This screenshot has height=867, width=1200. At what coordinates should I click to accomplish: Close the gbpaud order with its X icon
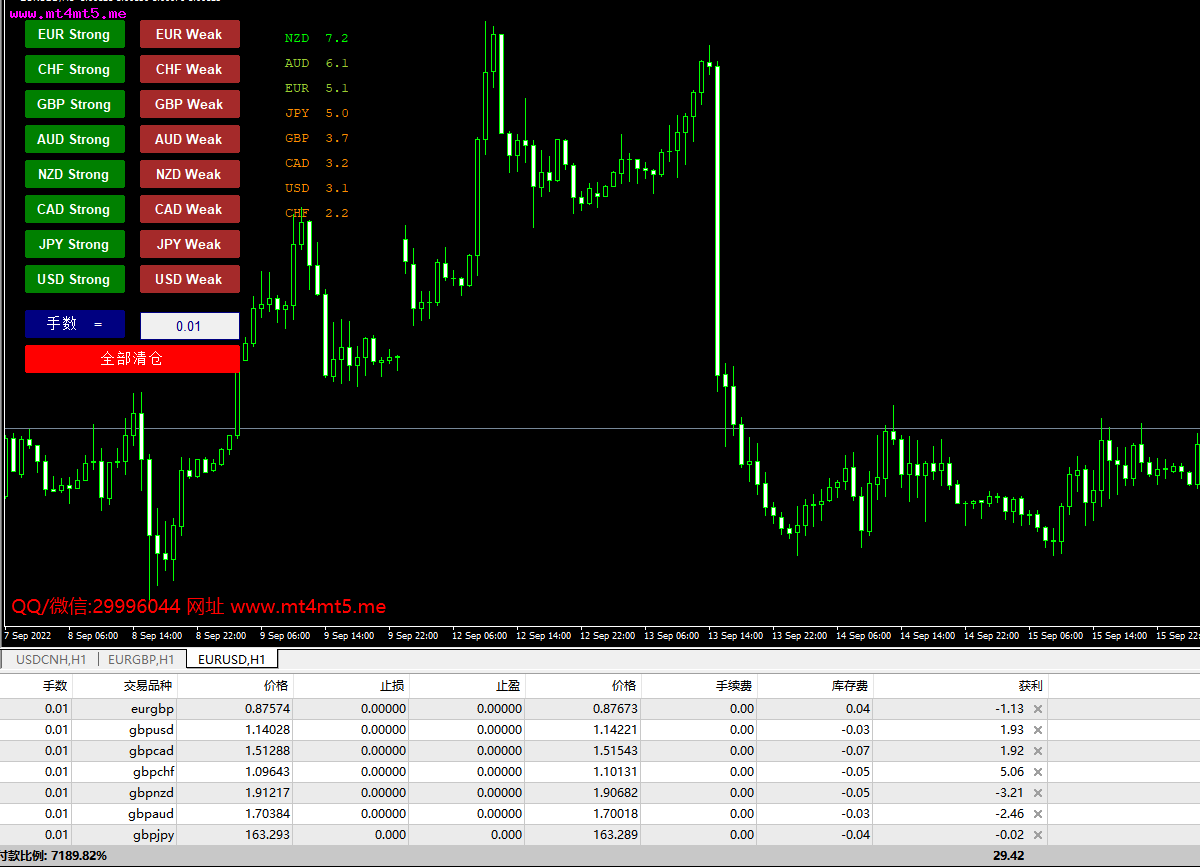1037,814
